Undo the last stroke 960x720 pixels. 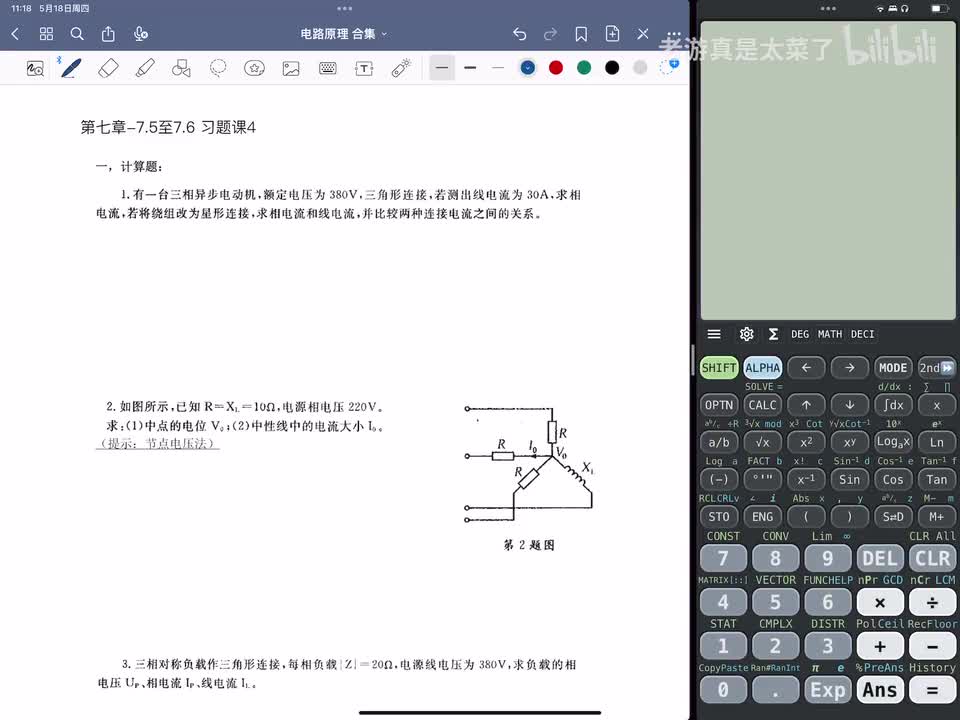click(520, 34)
